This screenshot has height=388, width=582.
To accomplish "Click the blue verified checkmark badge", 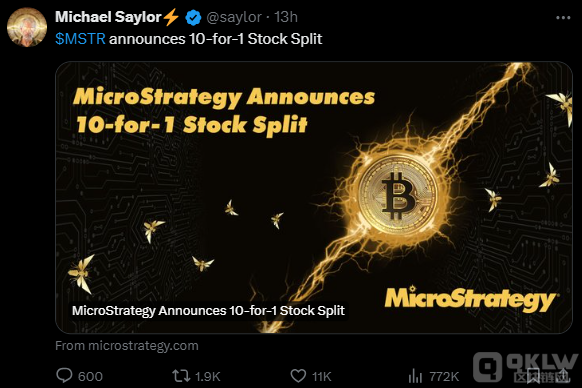I will pyautogui.click(x=193, y=17).
